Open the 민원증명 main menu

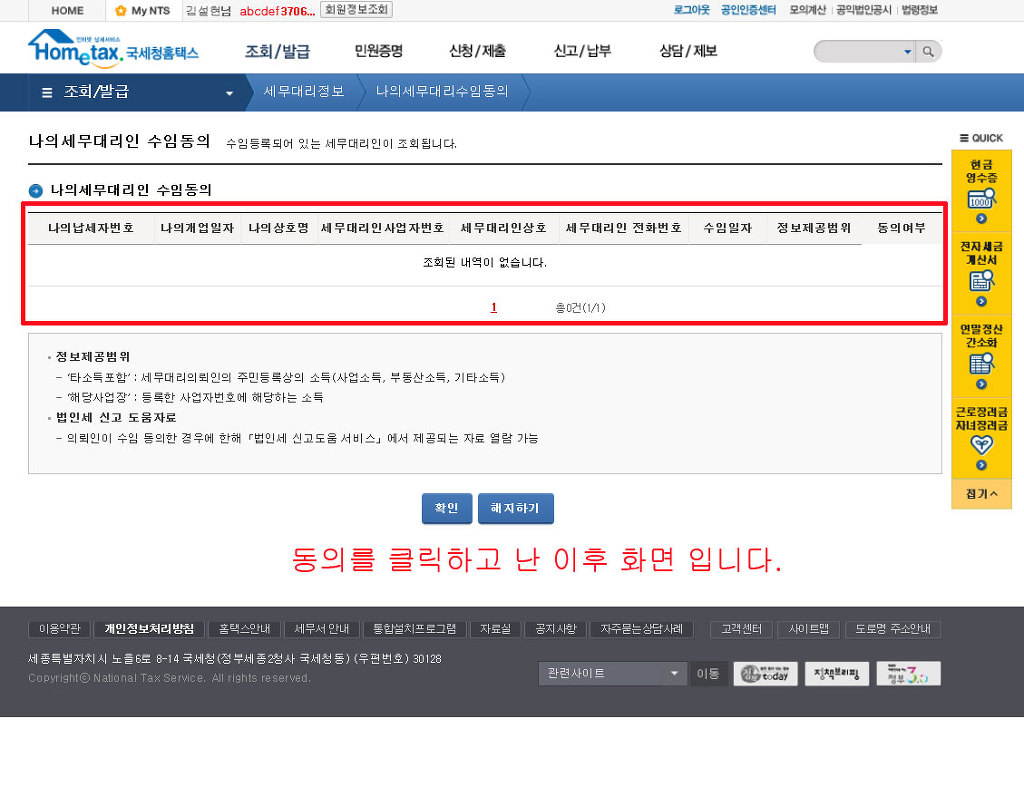click(378, 51)
